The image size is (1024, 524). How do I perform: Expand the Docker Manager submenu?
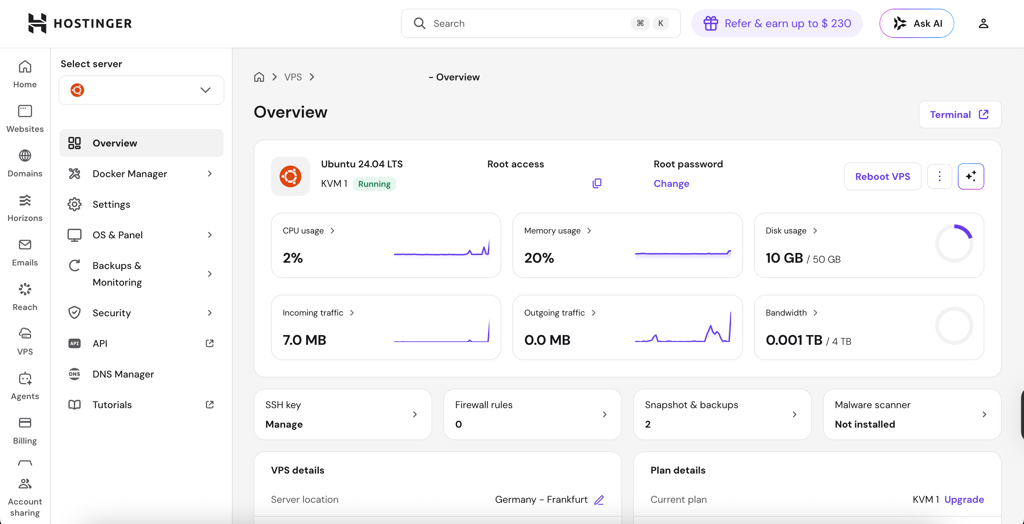coord(210,174)
